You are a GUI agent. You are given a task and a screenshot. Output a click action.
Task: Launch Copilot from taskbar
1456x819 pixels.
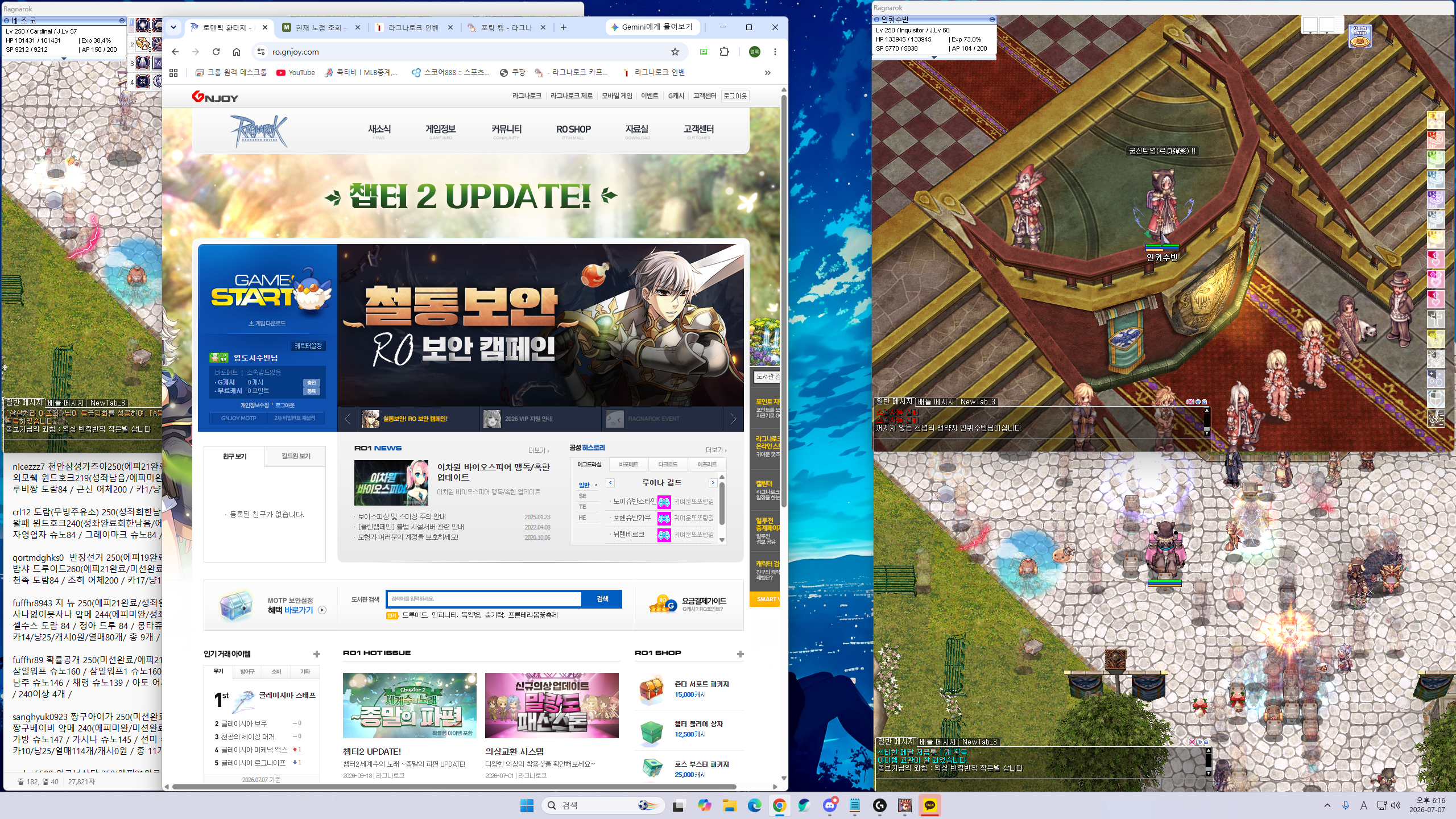[704, 805]
